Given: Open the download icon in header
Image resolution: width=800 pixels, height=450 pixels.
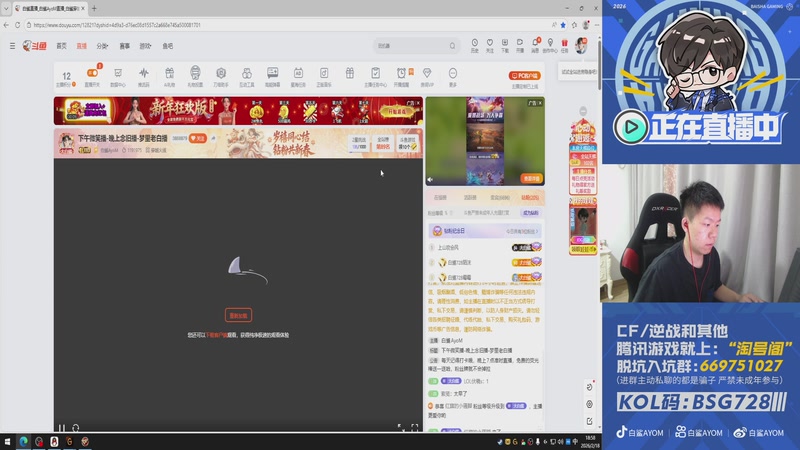Looking at the screenshot, I should click(505, 45).
